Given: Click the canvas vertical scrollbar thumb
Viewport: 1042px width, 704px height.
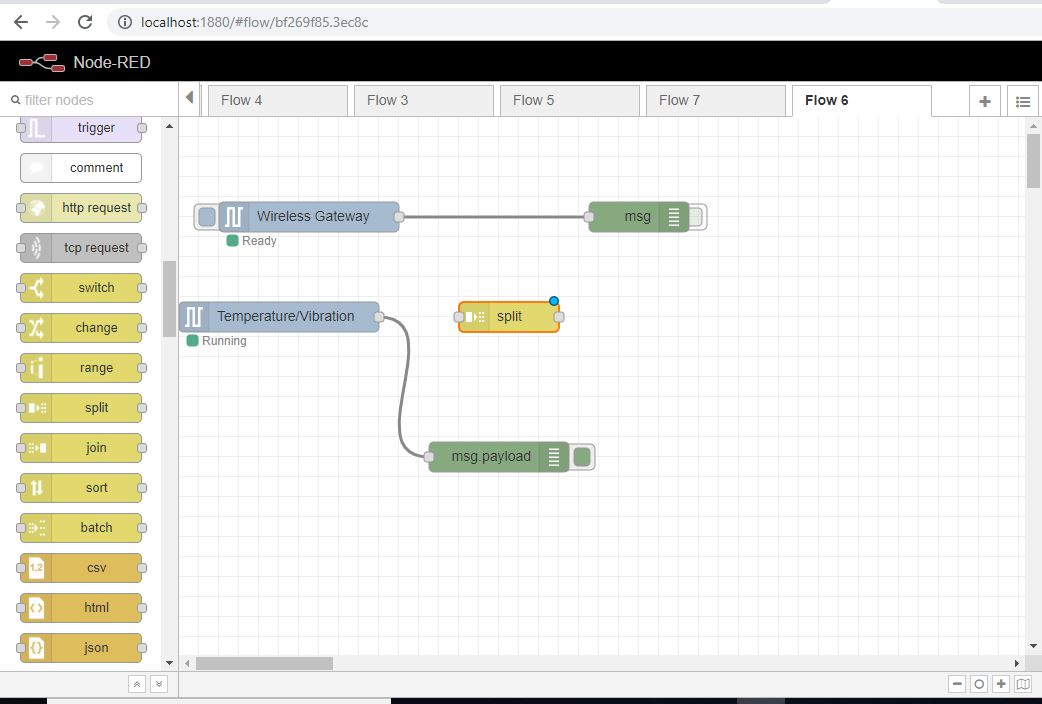Looking at the screenshot, I should tap(1033, 161).
